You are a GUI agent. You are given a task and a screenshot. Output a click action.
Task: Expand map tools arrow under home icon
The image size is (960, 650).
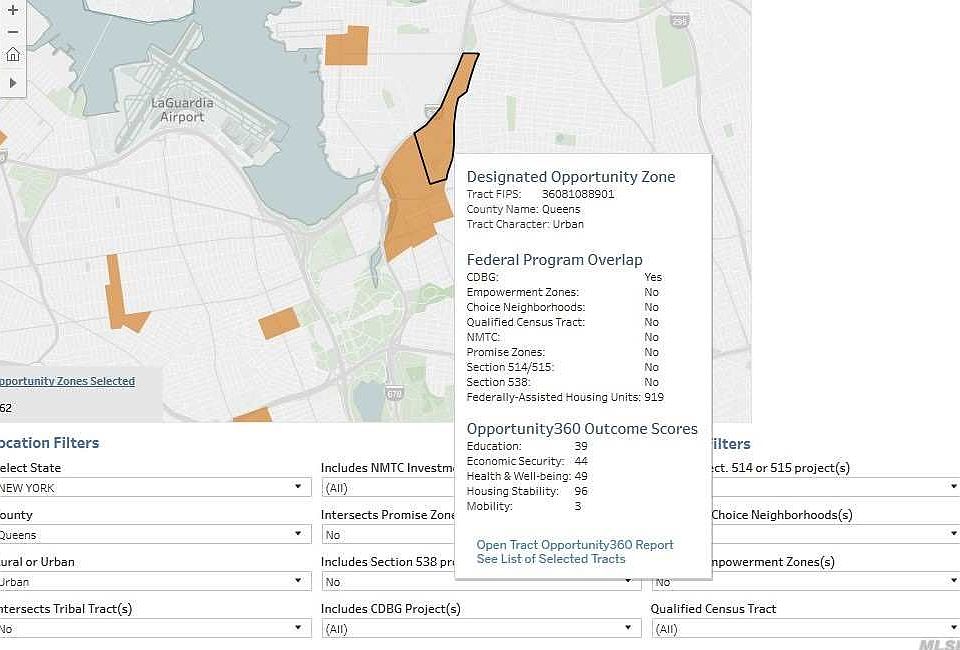(x=12, y=83)
